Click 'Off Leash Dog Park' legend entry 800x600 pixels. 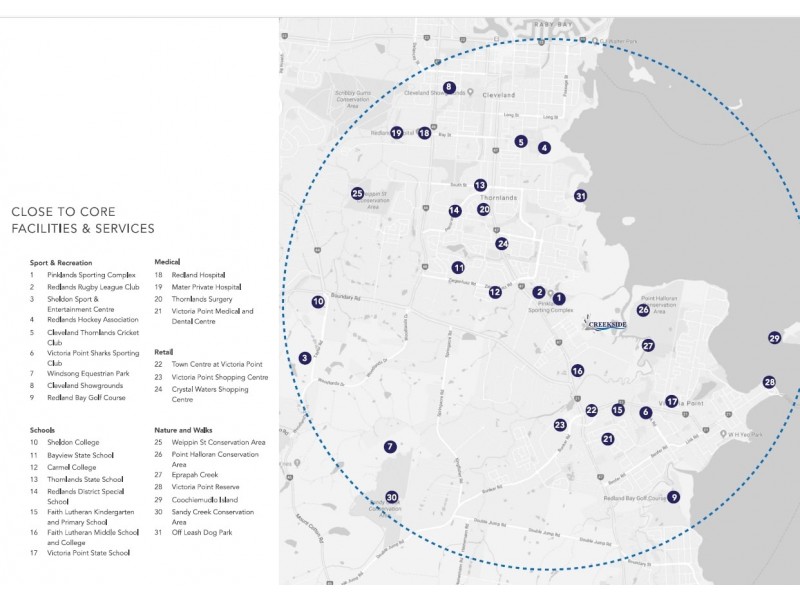pyautogui.click(x=202, y=533)
